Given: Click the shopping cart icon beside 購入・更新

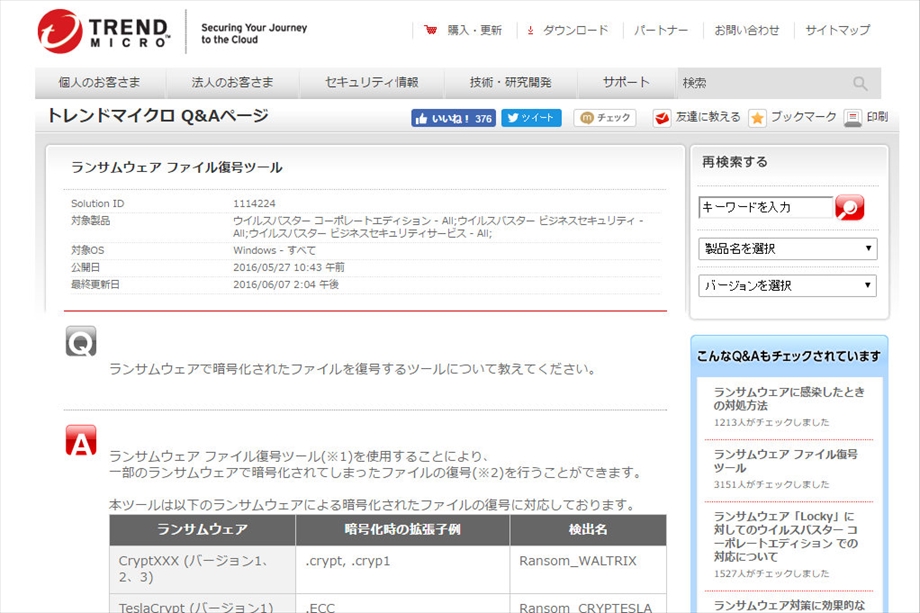Looking at the screenshot, I should (431, 30).
